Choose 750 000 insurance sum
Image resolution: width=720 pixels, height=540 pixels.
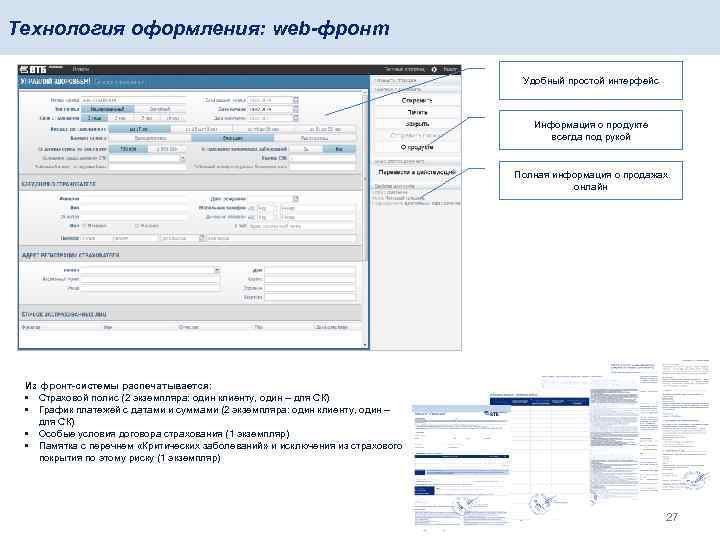point(128,149)
